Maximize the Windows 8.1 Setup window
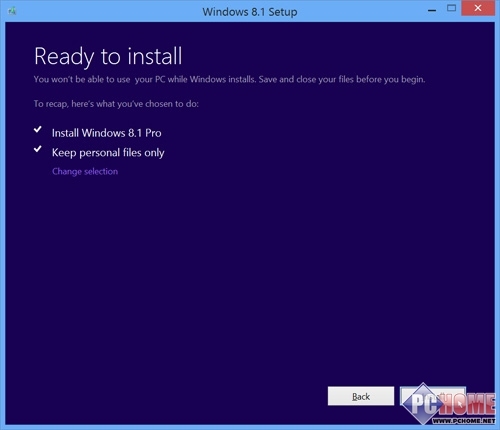 [x=451, y=8]
